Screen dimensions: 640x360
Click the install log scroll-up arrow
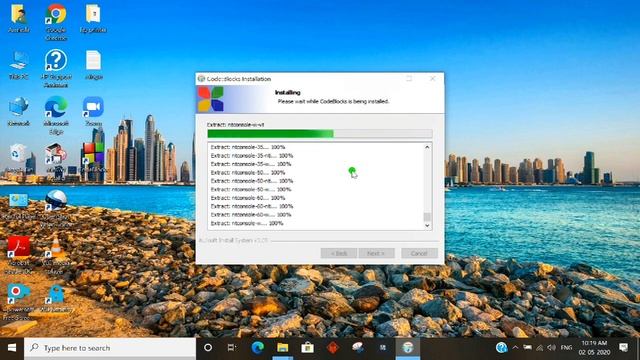point(427,147)
